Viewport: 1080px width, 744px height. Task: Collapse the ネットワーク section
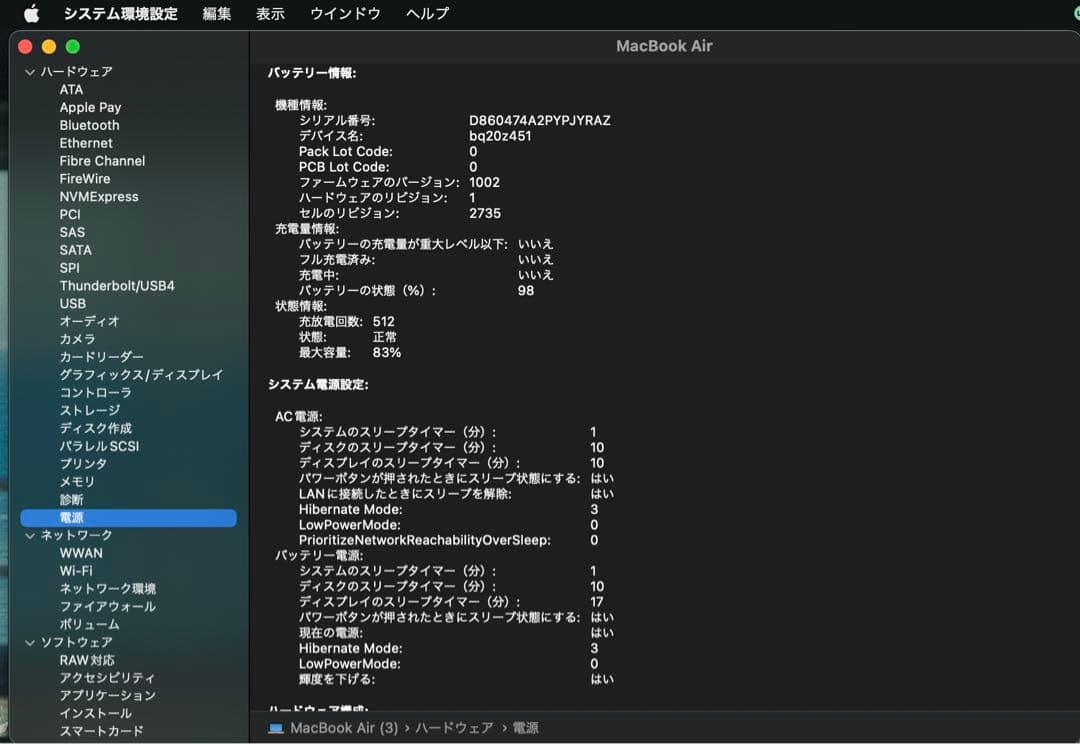[x=29, y=535]
